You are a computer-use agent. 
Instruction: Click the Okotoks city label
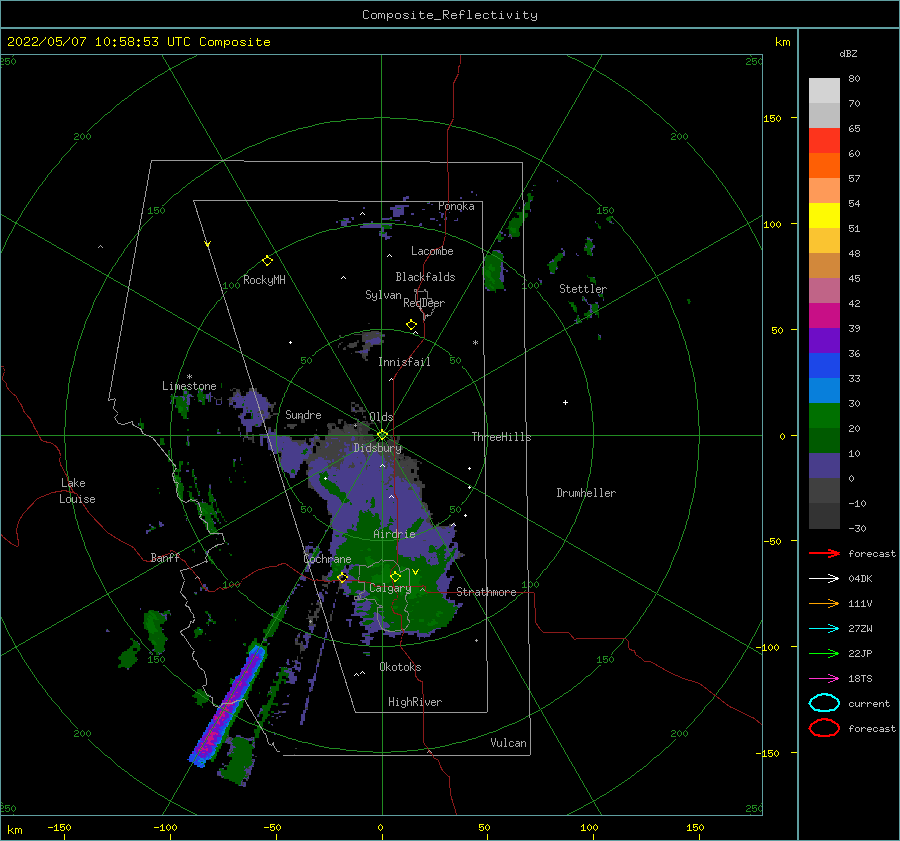400,667
